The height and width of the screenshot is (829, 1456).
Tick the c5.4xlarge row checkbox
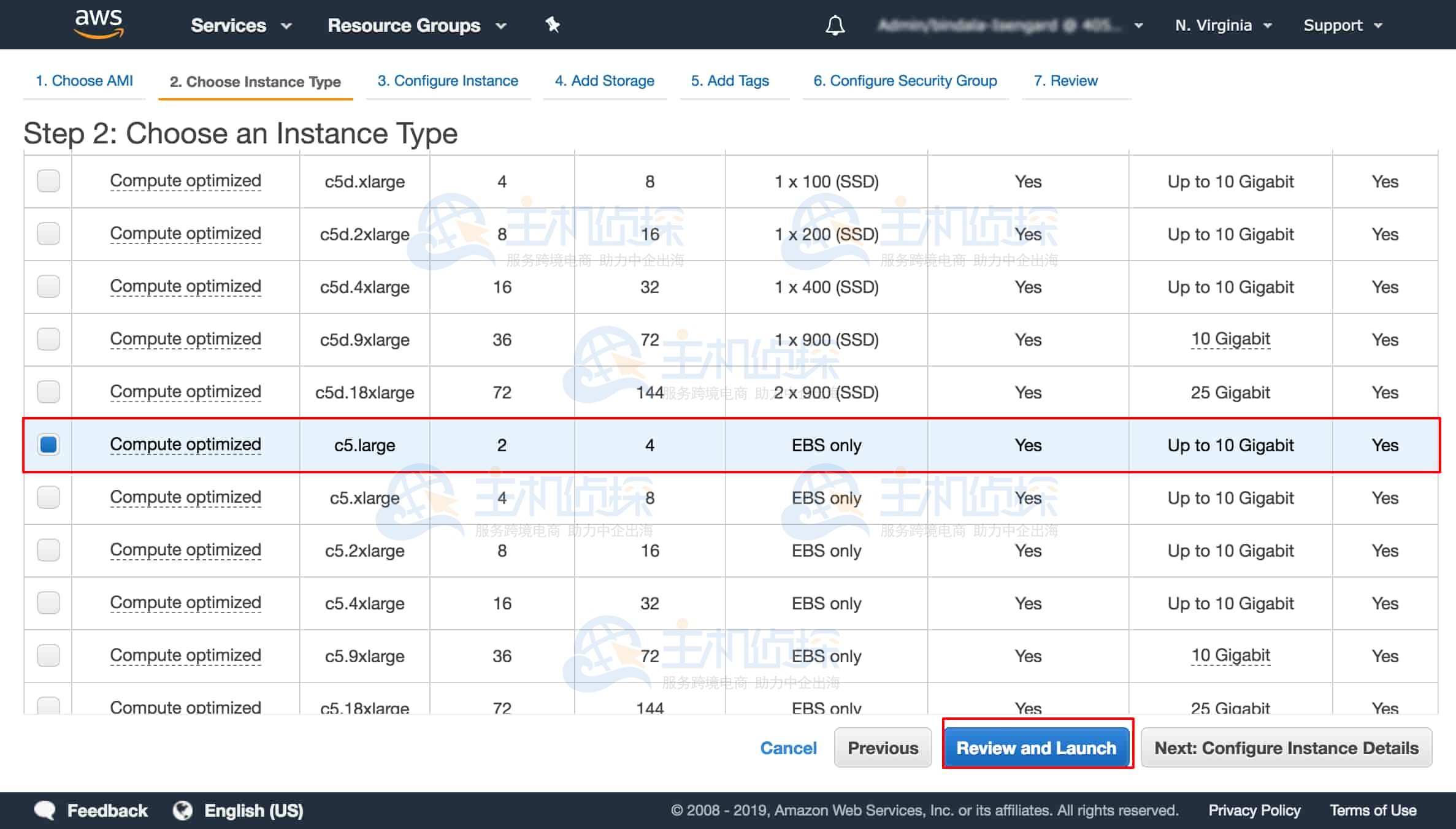tap(48, 603)
